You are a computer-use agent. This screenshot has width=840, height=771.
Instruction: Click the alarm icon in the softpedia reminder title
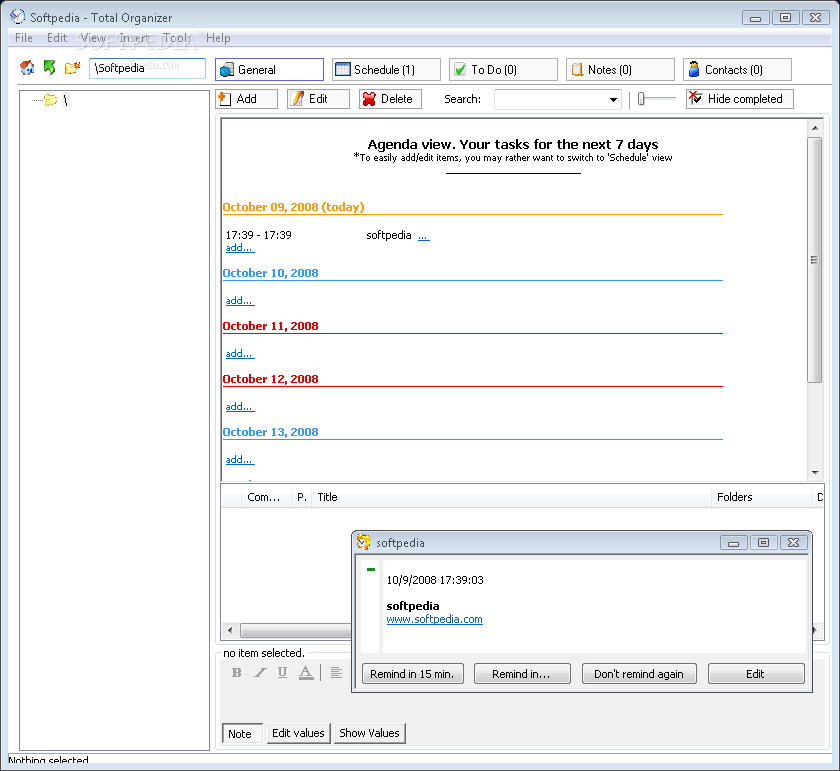(x=364, y=542)
